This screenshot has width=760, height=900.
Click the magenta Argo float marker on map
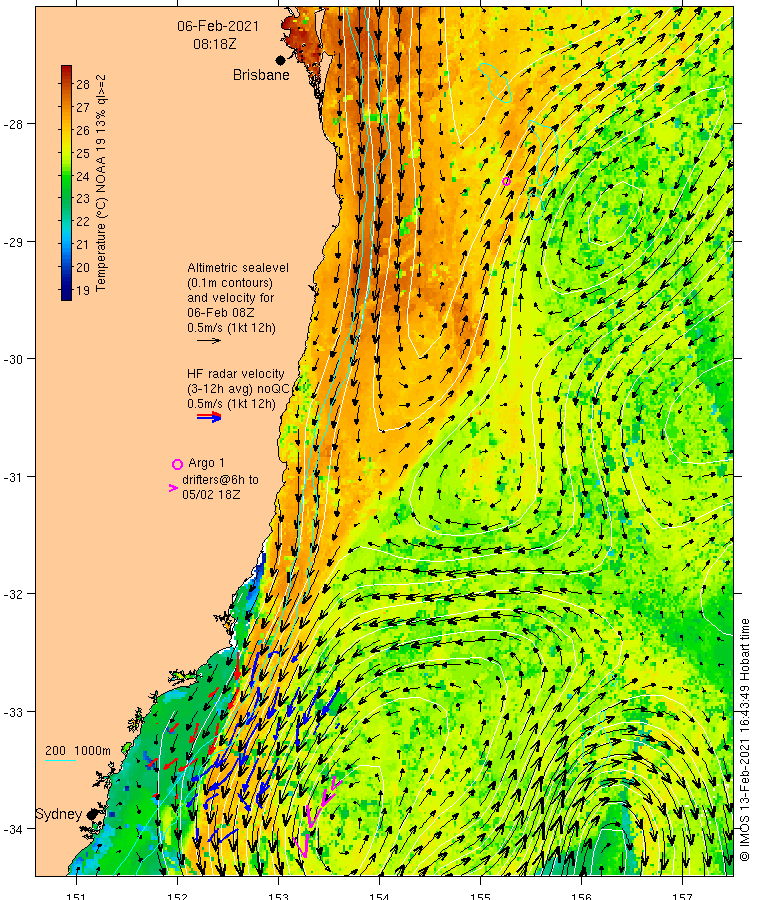(x=506, y=181)
